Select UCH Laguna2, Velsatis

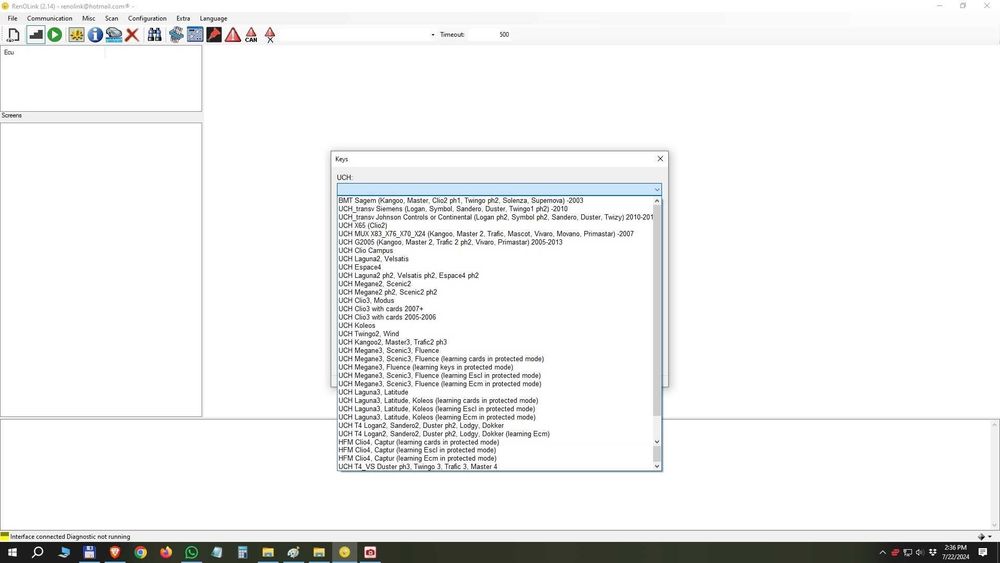(374, 259)
